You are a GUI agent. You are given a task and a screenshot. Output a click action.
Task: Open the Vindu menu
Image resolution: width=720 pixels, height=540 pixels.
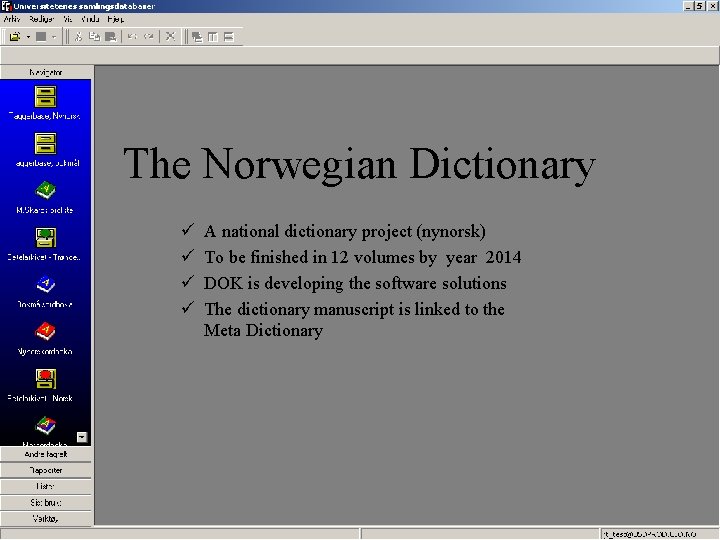[x=90, y=19]
